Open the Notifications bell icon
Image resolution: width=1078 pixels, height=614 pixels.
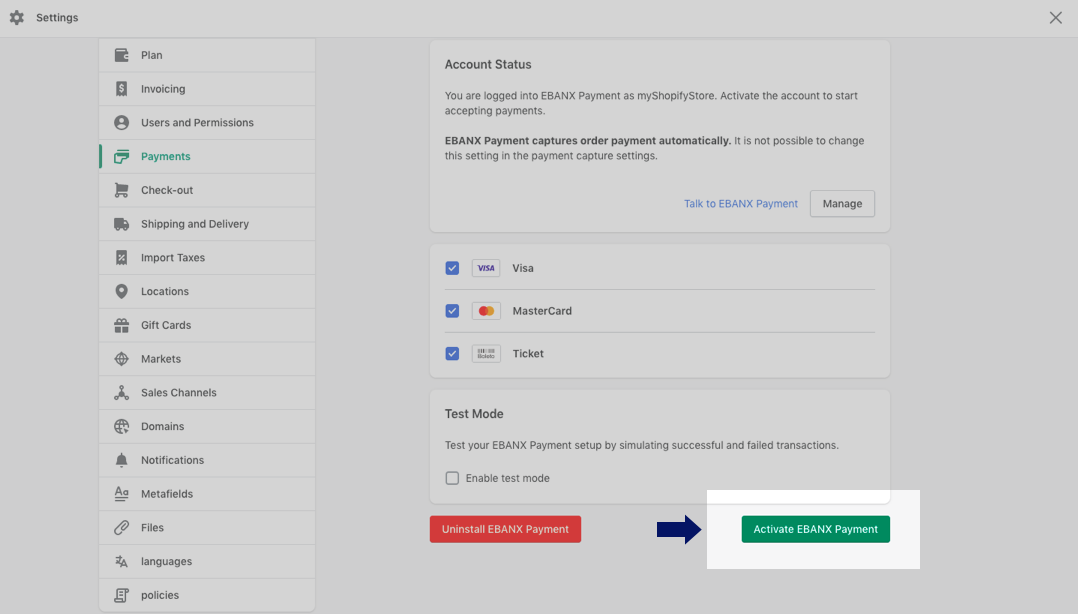pos(121,460)
